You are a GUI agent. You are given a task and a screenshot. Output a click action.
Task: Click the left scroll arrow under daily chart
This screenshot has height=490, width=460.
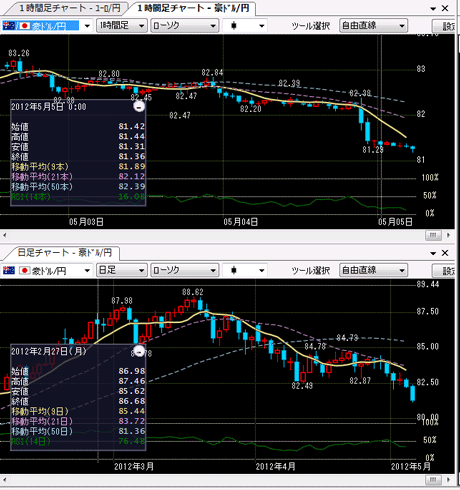[x=5, y=480]
